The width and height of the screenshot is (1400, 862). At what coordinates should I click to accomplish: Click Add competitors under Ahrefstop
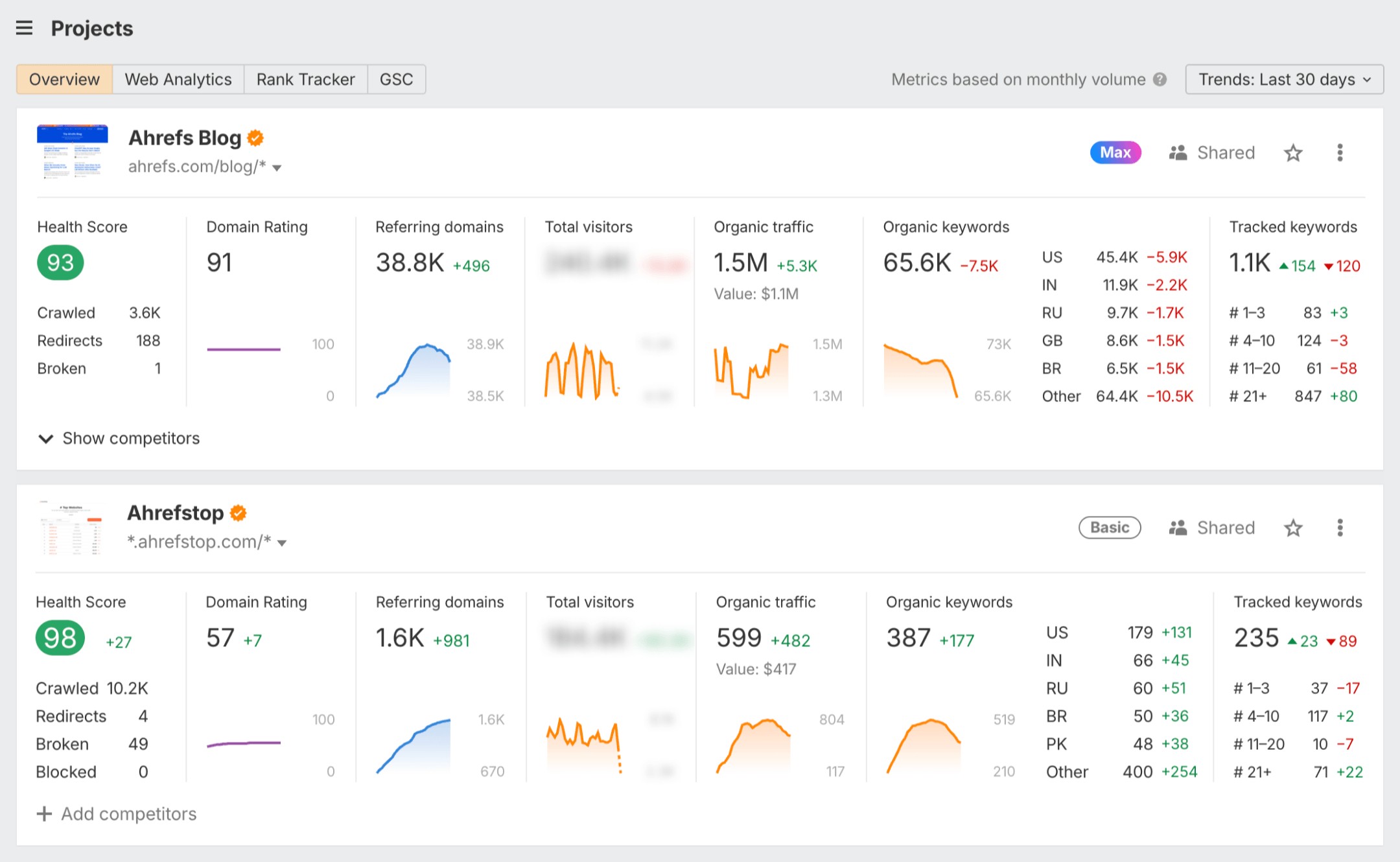117,813
